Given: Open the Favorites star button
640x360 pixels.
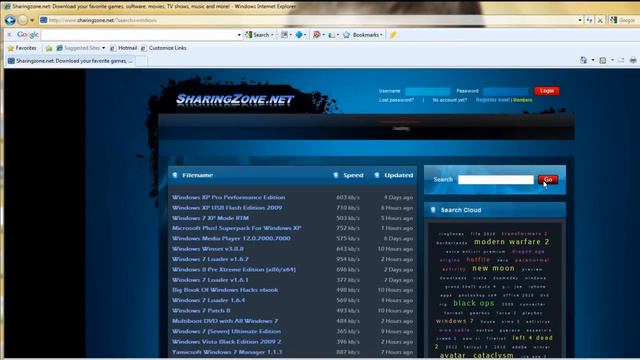Looking at the screenshot, I should [22, 48].
